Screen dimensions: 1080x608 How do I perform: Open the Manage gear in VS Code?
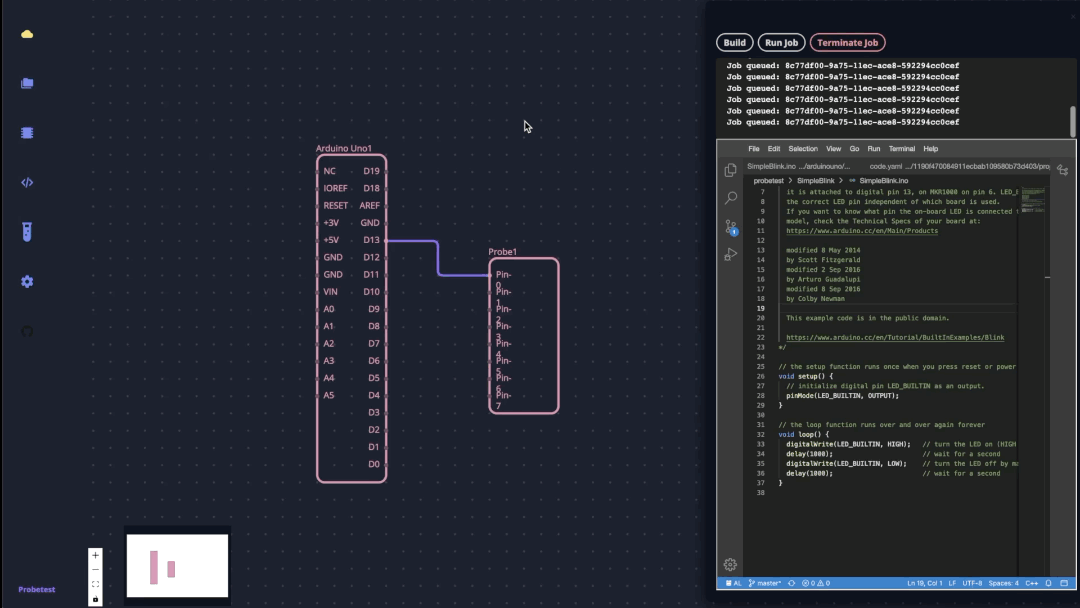point(730,565)
